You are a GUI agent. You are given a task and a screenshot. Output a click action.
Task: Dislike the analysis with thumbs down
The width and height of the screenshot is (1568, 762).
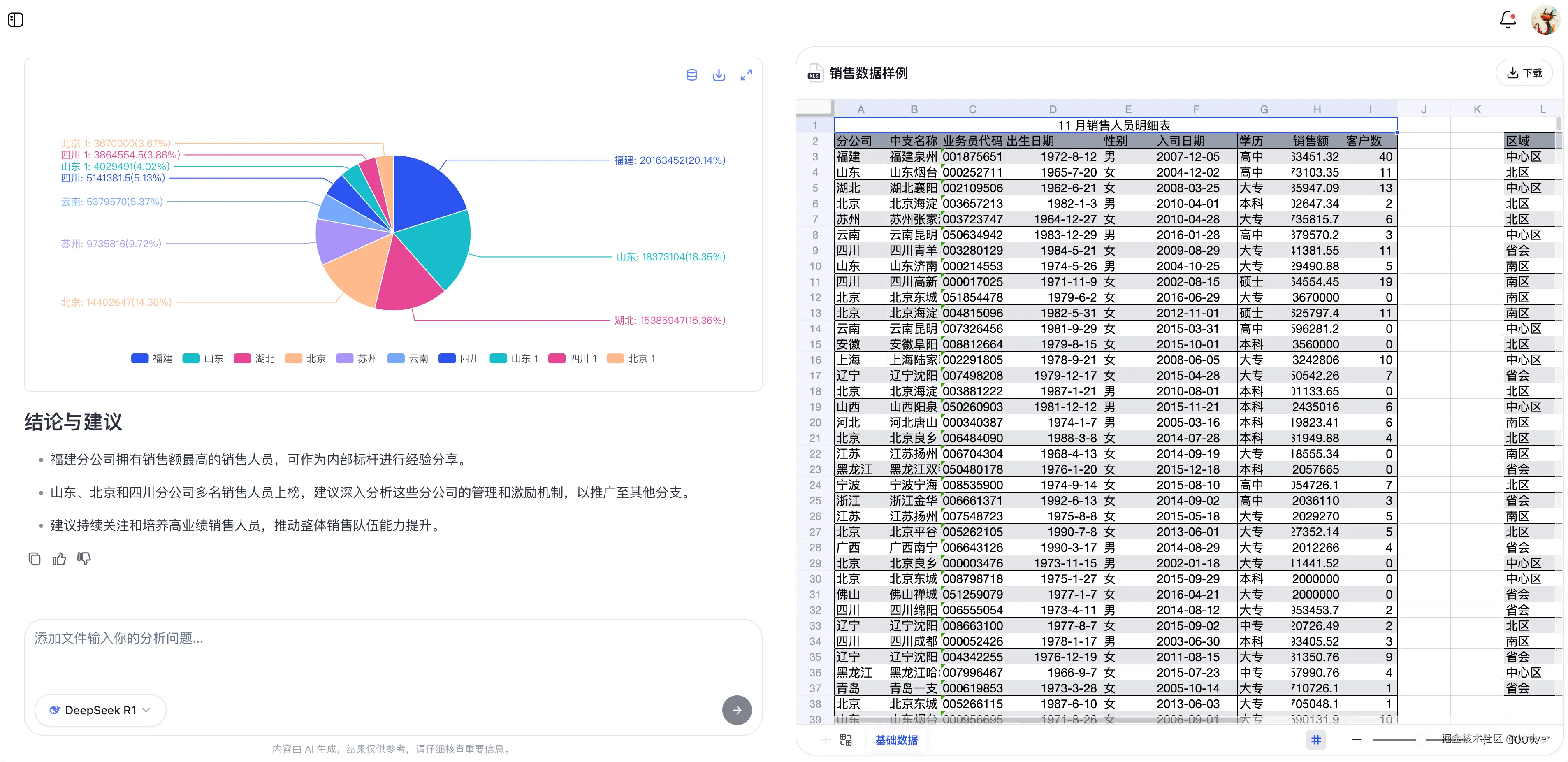click(84, 559)
